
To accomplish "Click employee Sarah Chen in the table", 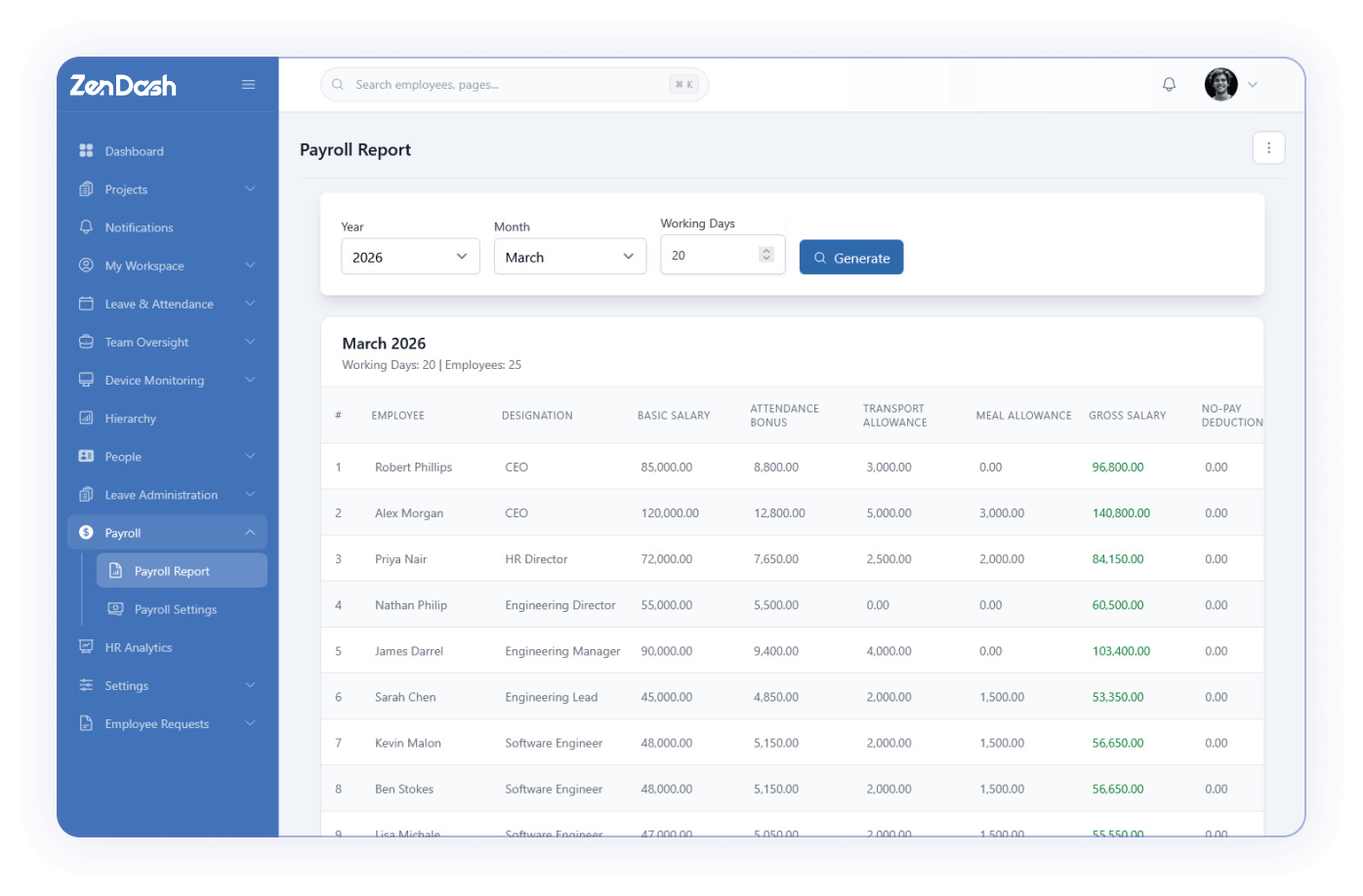I will 405,696.
